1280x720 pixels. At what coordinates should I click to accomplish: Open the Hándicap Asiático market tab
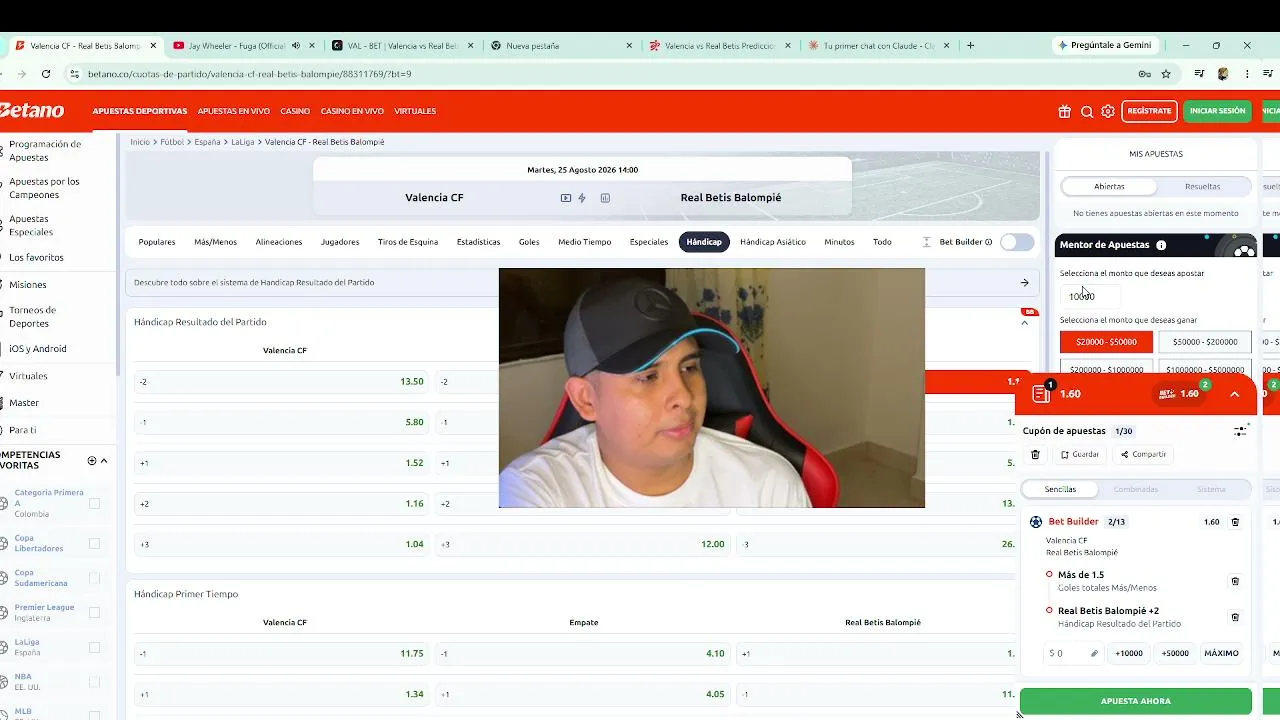coord(773,242)
